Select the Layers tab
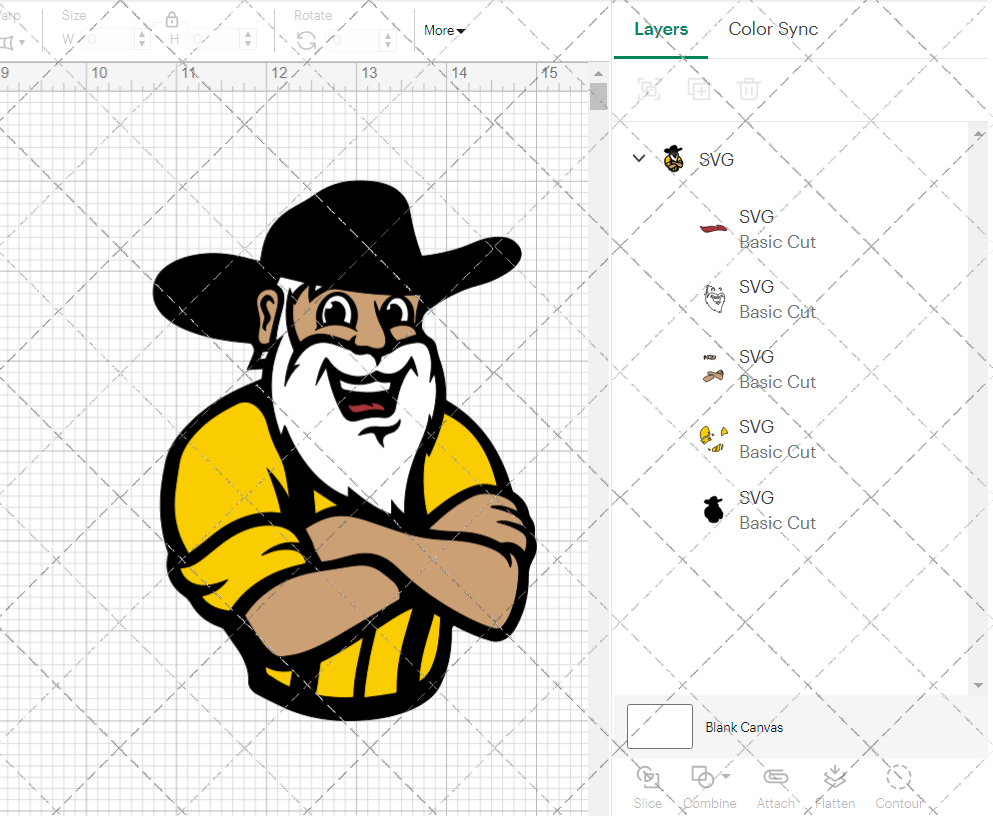Image resolution: width=993 pixels, height=816 pixels. coord(661,29)
